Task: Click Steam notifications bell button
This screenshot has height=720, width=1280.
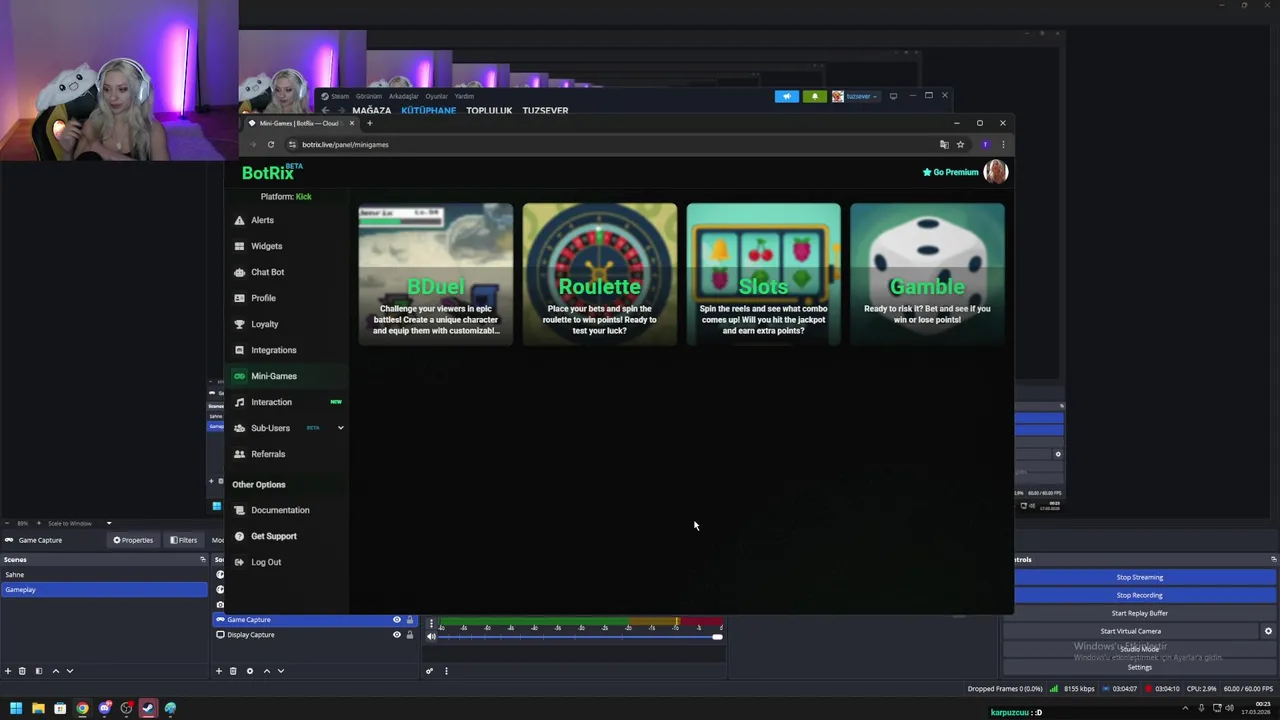Action: (x=814, y=96)
